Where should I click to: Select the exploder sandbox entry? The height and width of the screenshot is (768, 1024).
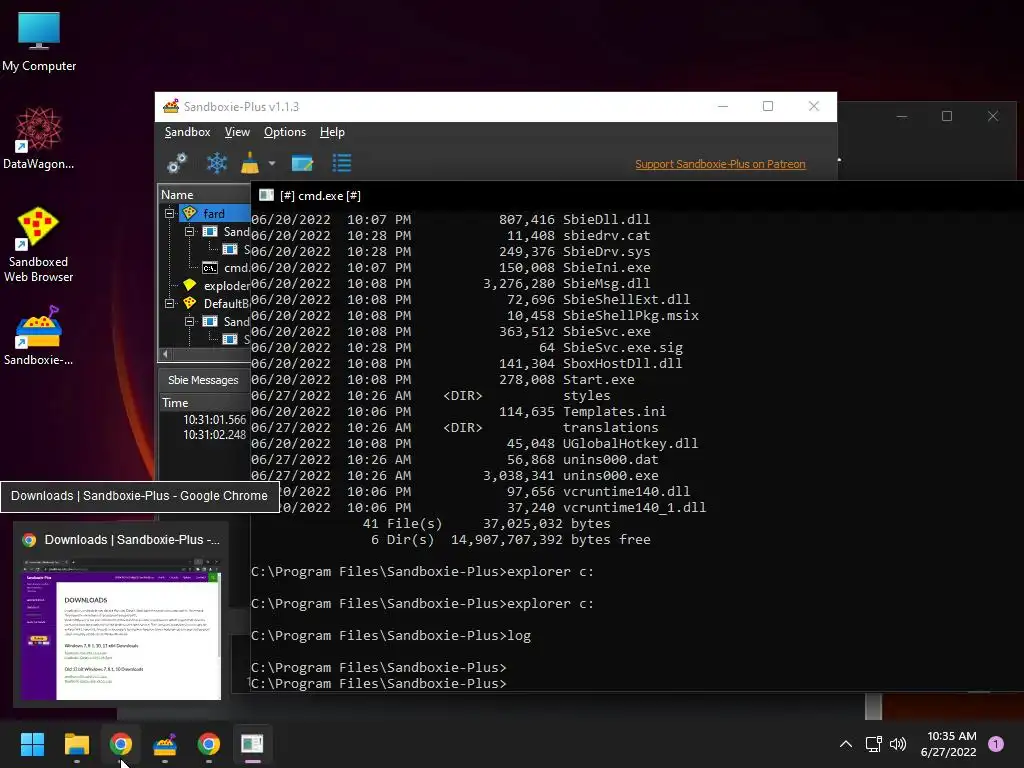pyautogui.click(x=226, y=286)
